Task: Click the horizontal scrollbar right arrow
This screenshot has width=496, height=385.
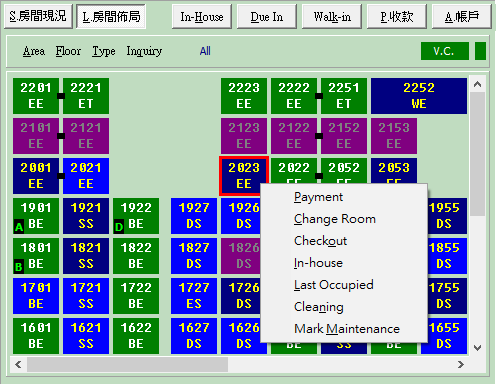Action: 461,364
